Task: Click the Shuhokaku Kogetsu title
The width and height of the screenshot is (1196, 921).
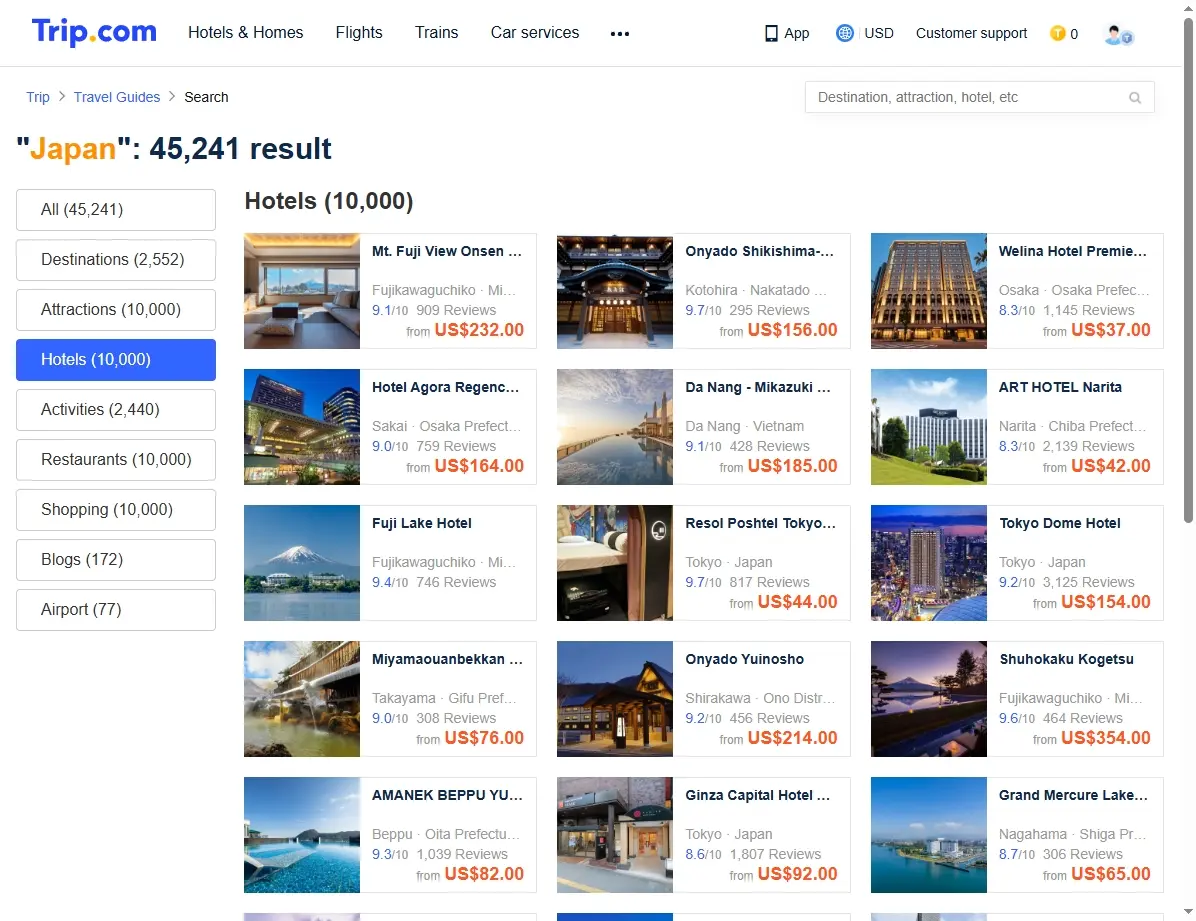Action: (1066, 659)
